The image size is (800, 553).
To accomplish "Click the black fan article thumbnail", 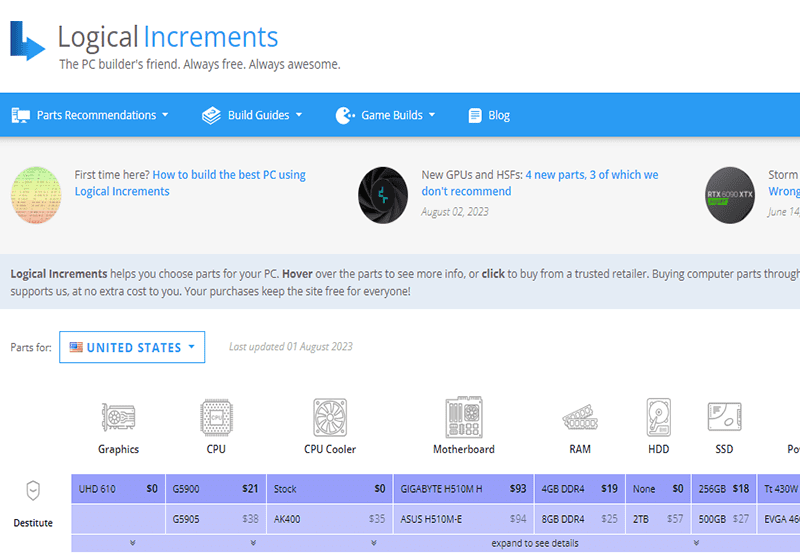I will point(383,195).
